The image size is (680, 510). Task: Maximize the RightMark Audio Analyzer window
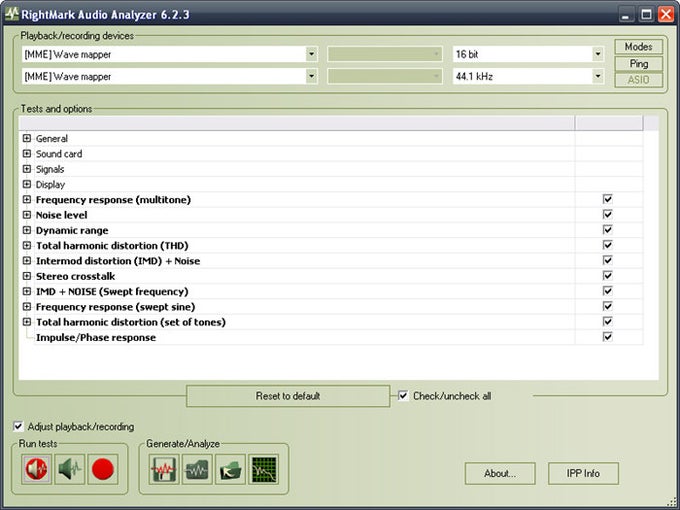point(646,14)
